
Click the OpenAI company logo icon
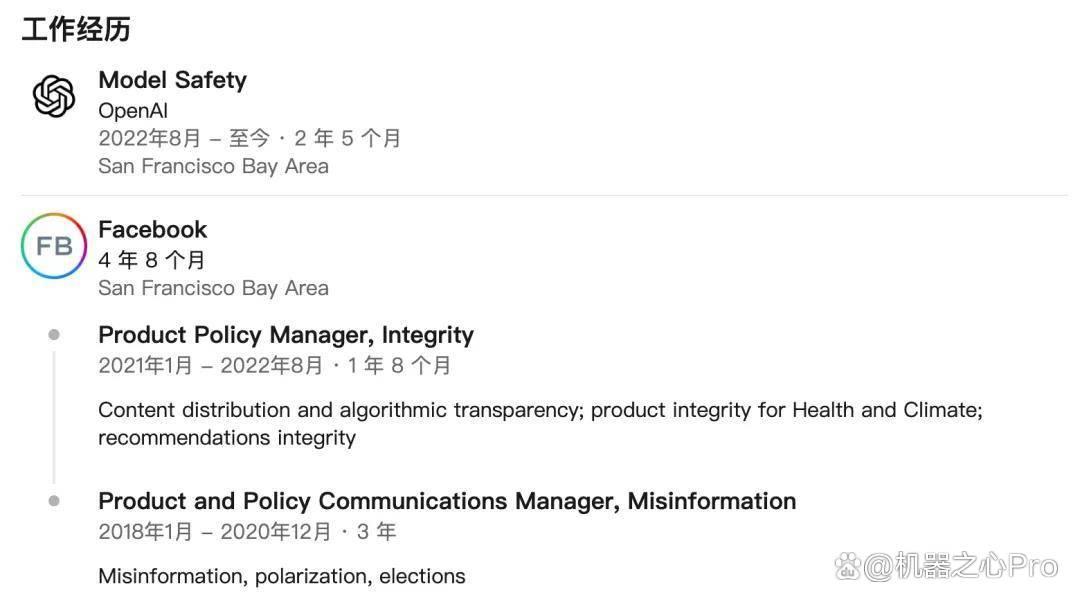[x=54, y=96]
